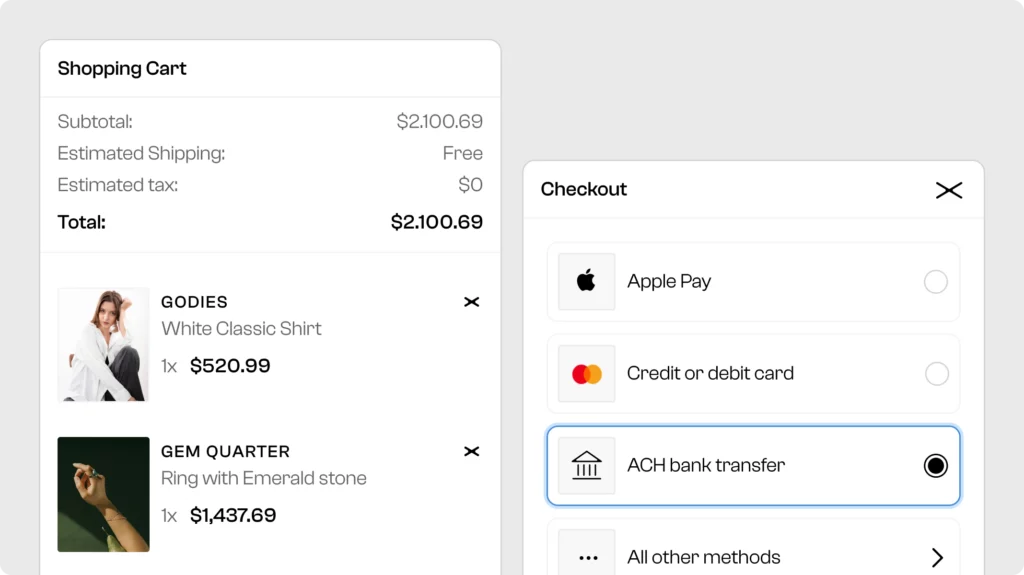Image resolution: width=1024 pixels, height=575 pixels.
Task: Expand All other methods chevron arrow
Action: tap(937, 558)
